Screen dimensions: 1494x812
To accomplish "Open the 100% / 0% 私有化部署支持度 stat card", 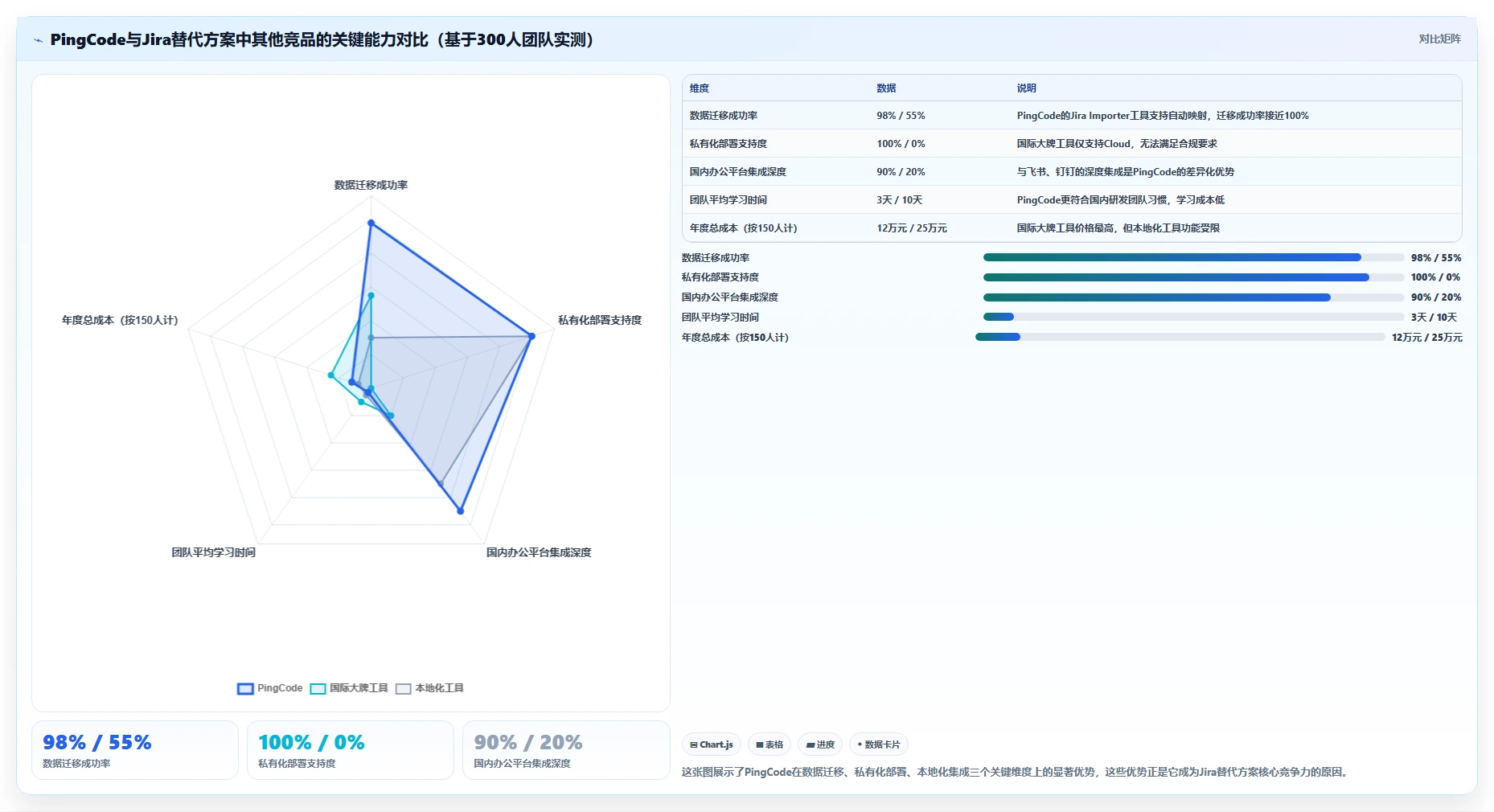I will [351, 750].
